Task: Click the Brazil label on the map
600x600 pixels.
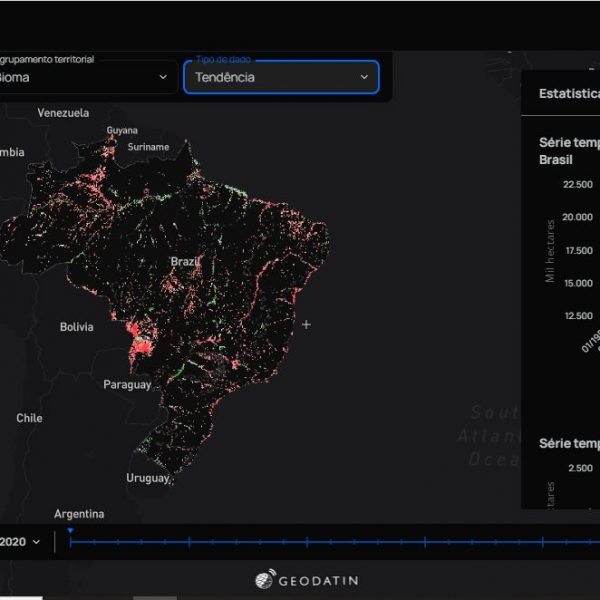Action: click(184, 261)
